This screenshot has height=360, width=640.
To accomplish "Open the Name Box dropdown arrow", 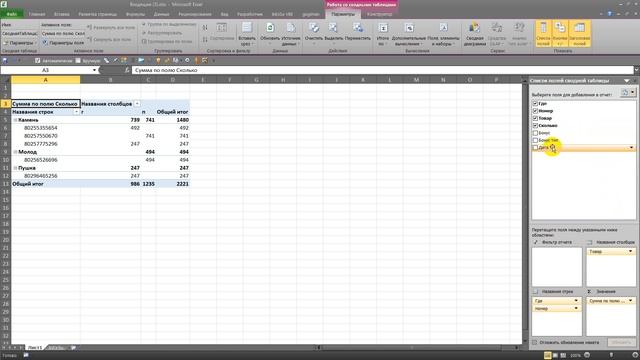I will tap(94, 70).
